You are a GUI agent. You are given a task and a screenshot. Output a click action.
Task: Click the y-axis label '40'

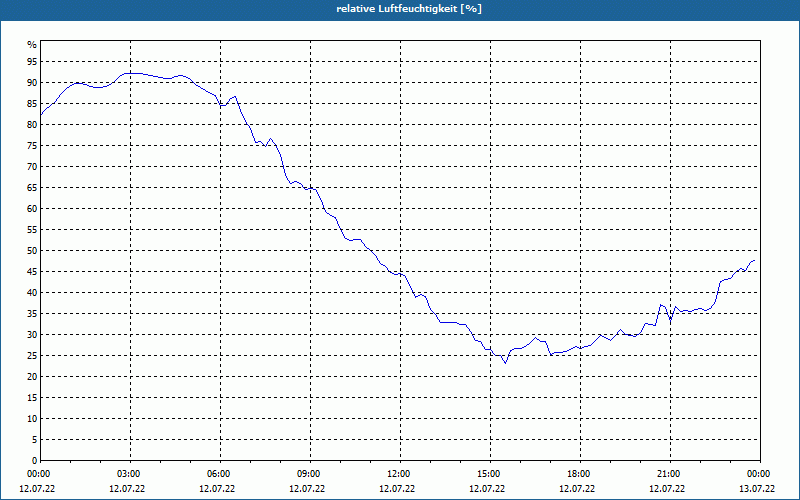click(32, 292)
